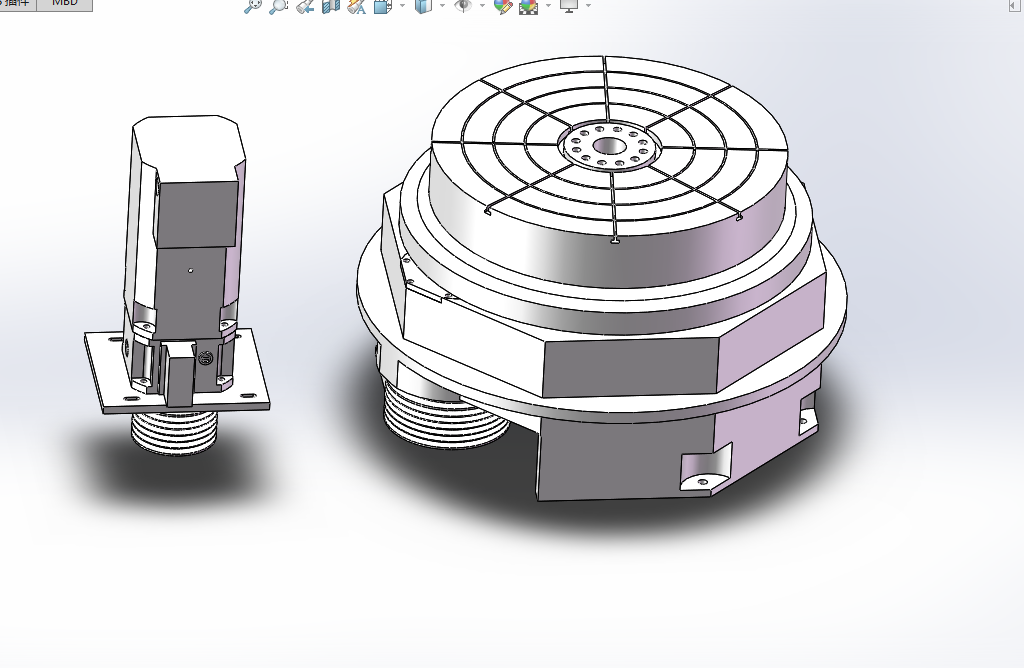This screenshot has width=1024, height=668.
Task: Expand the Display Style dropdown arrow
Action: (x=442, y=6)
